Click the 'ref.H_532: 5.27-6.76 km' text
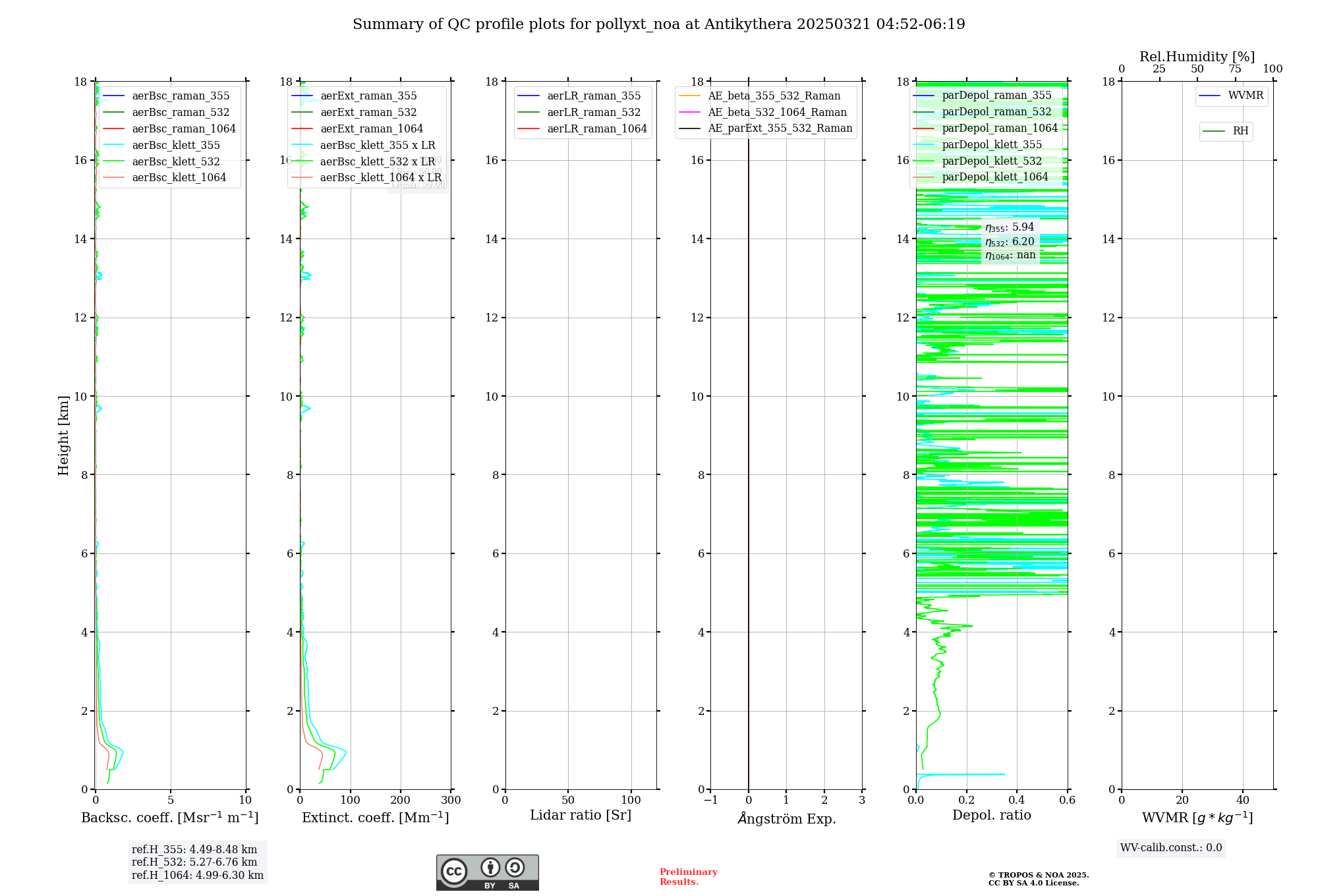 point(194,862)
